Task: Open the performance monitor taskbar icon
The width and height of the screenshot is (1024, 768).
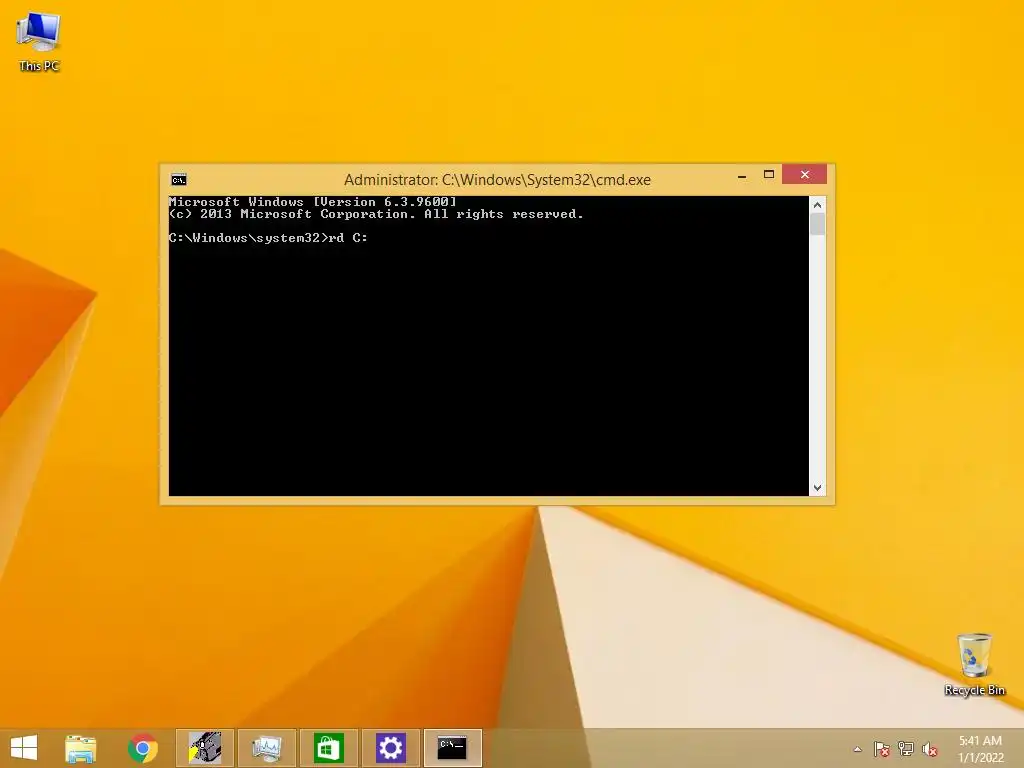Action: pyautogui.click(x=267, y=748)
